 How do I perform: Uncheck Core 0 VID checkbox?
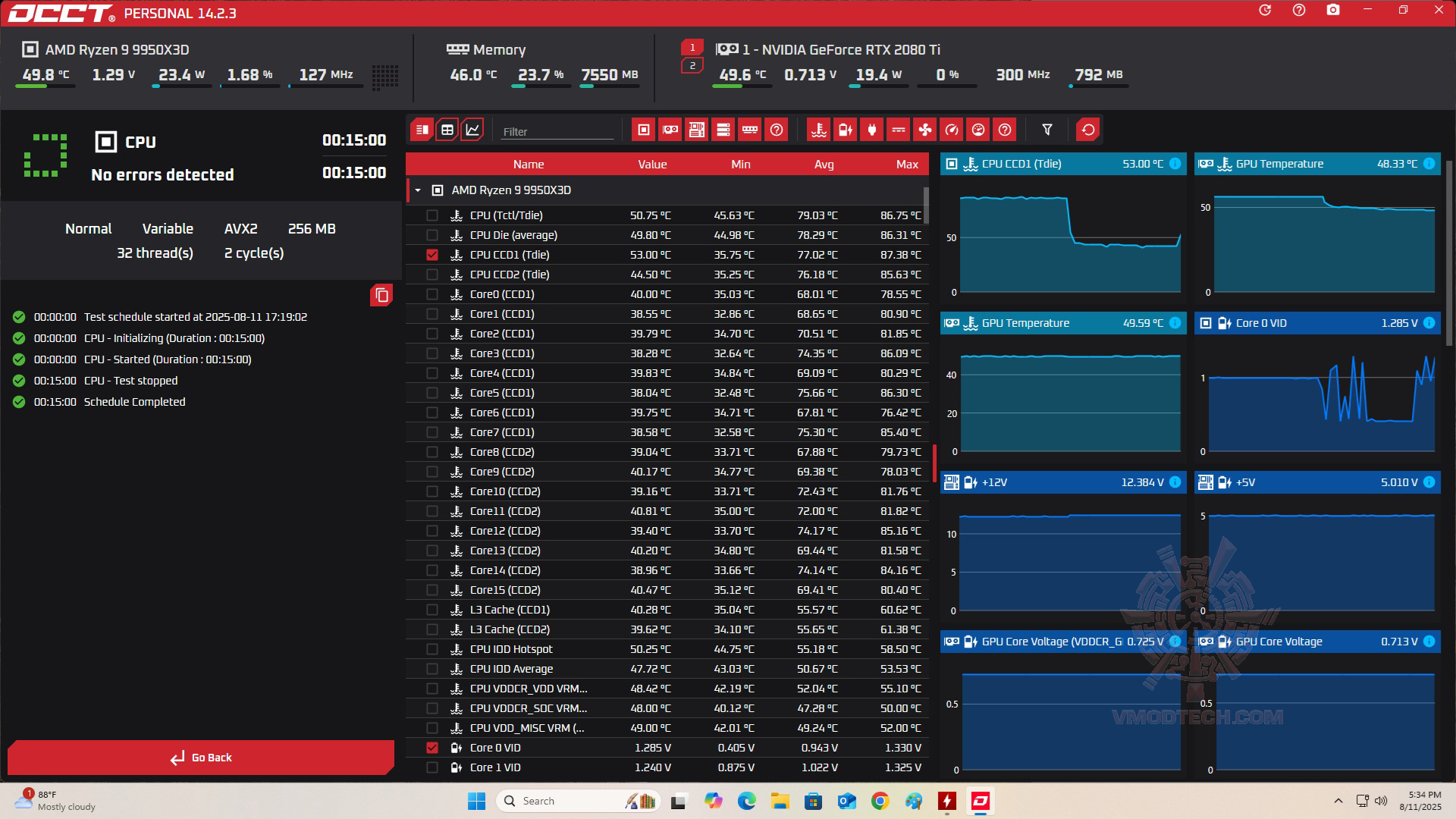point(432,748)
